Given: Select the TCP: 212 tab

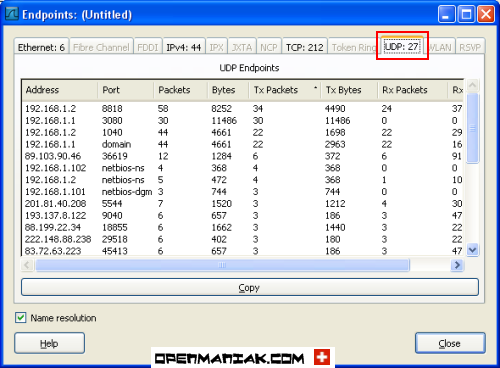Looking at the screenshot, I should coord(305,47).
